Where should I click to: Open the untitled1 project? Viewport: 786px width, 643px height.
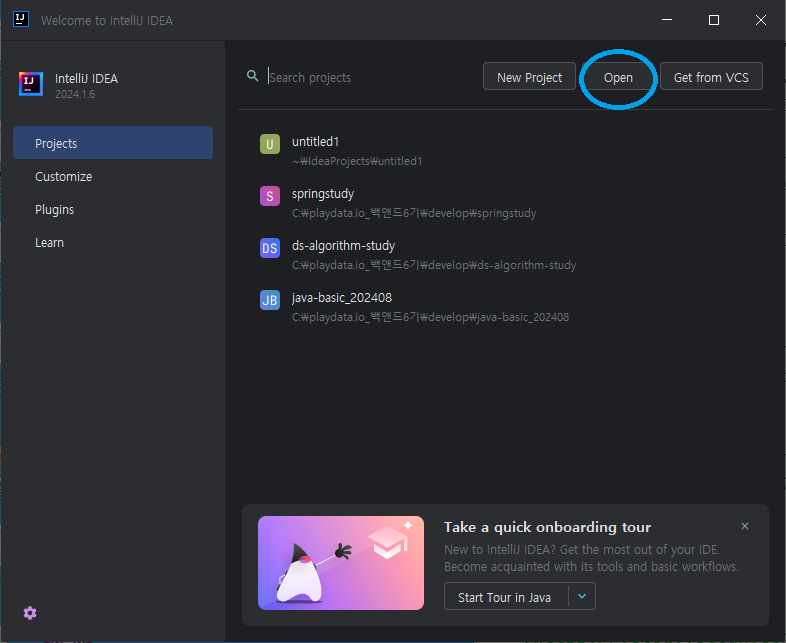click(505, 151)
